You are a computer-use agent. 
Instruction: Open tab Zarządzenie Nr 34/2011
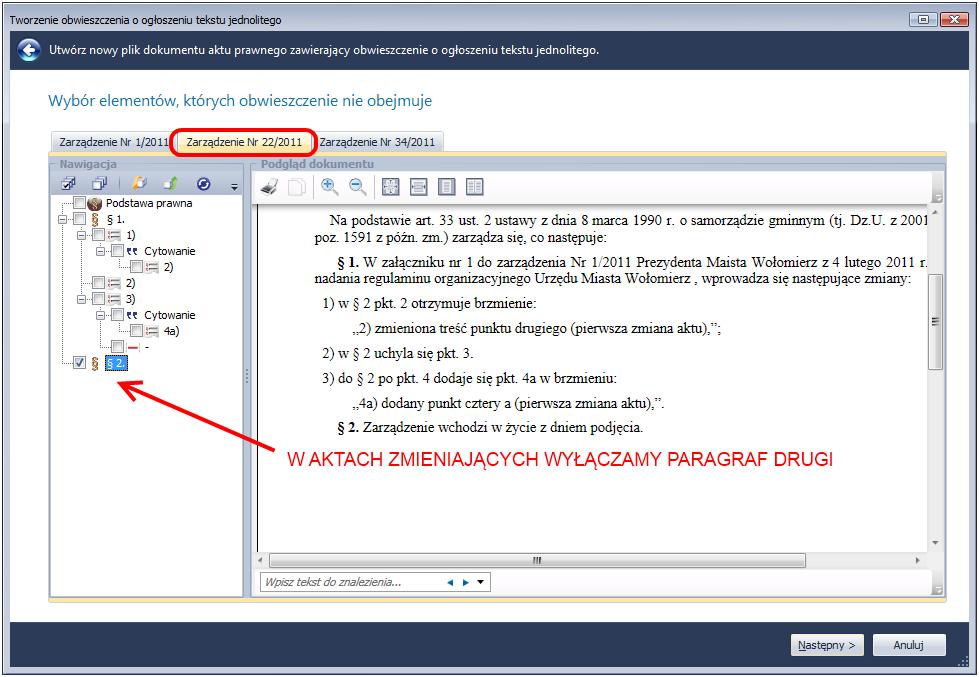(378, 142)
